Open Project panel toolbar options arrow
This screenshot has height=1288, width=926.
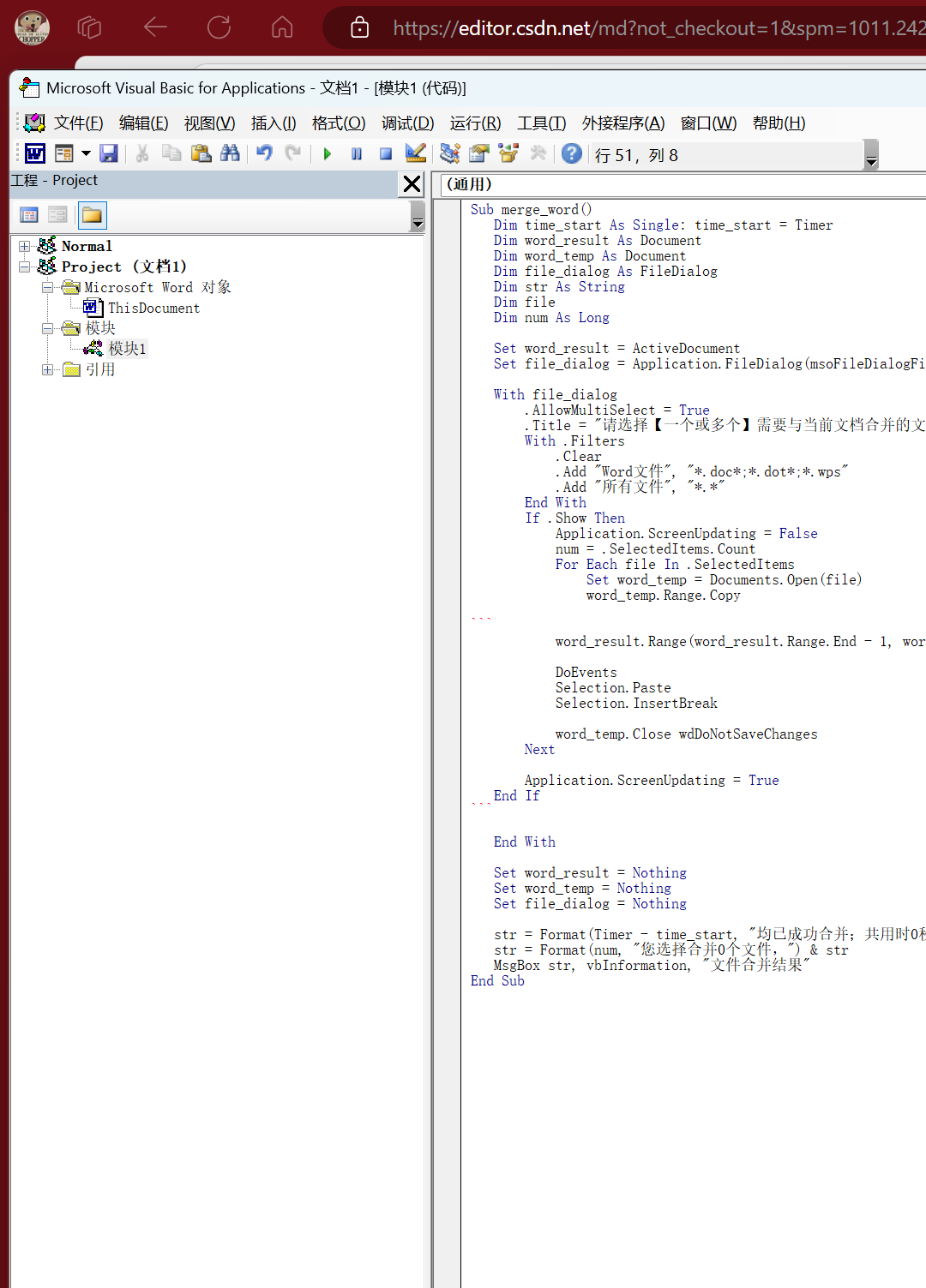tap(418, 217)
